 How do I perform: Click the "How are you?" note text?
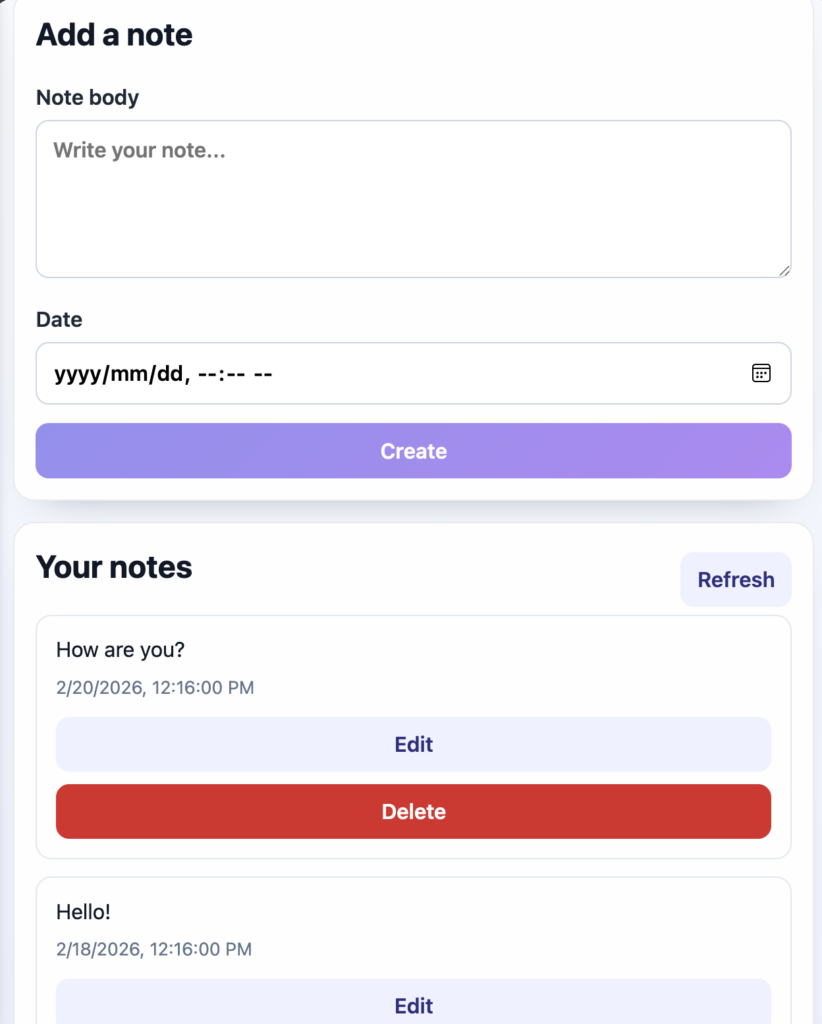120,650
